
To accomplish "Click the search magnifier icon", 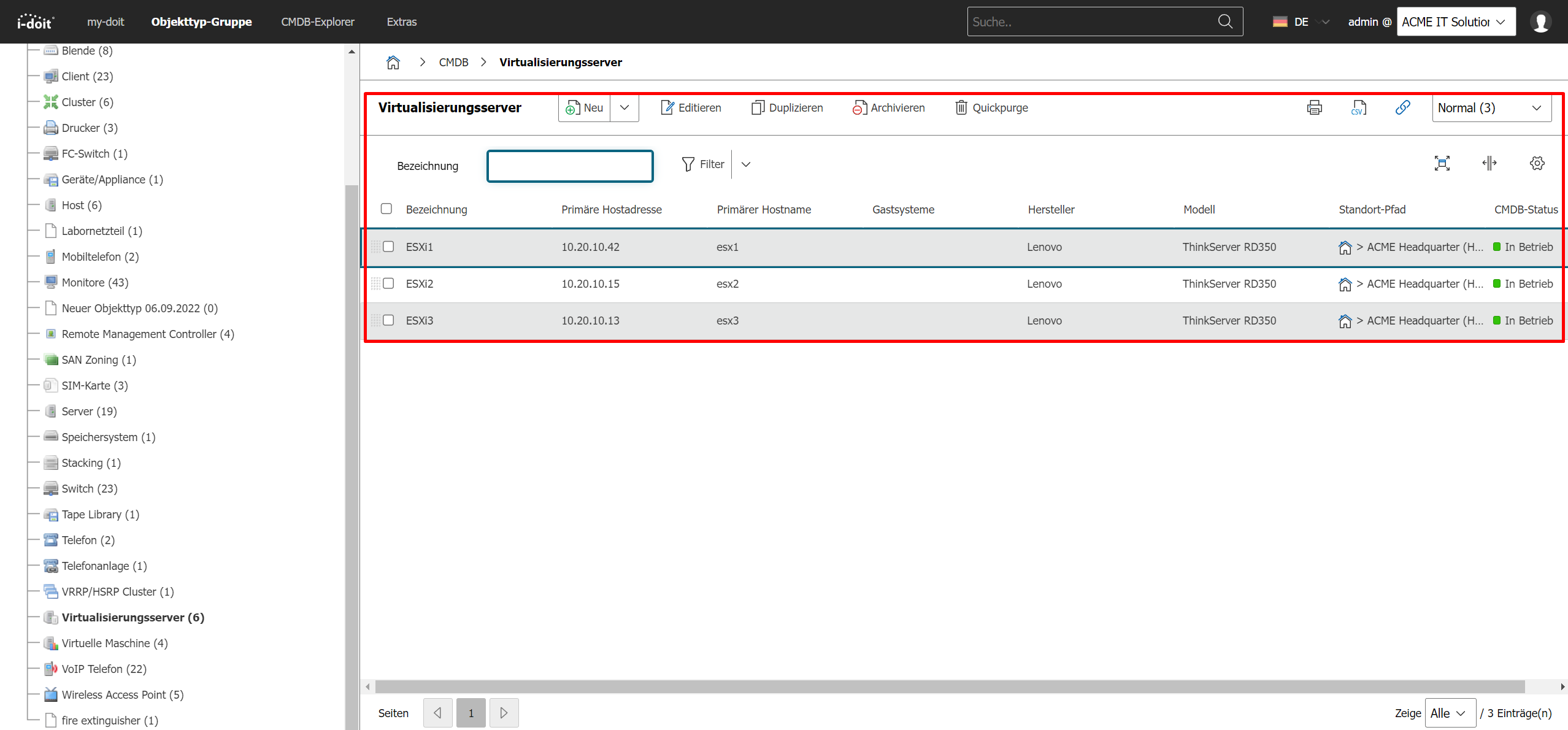I will click(1225, 21).
